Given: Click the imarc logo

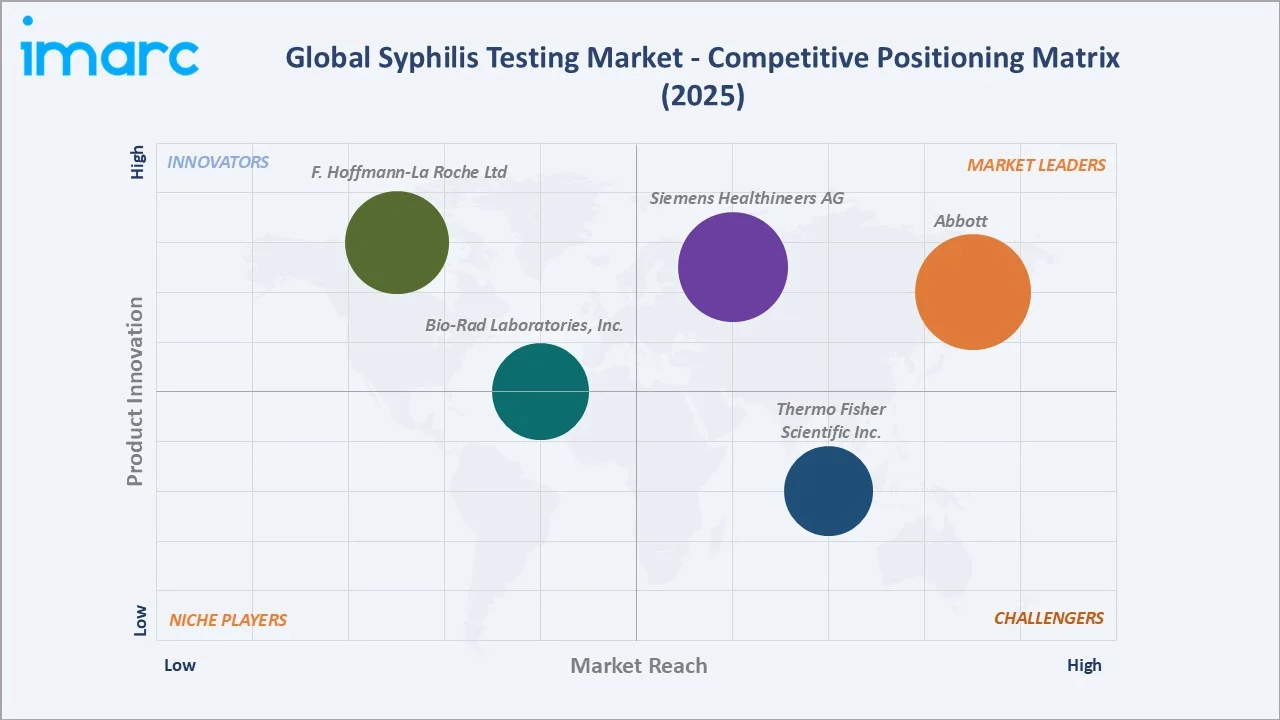Looking at the screenshot, I should tap(110, 48).
